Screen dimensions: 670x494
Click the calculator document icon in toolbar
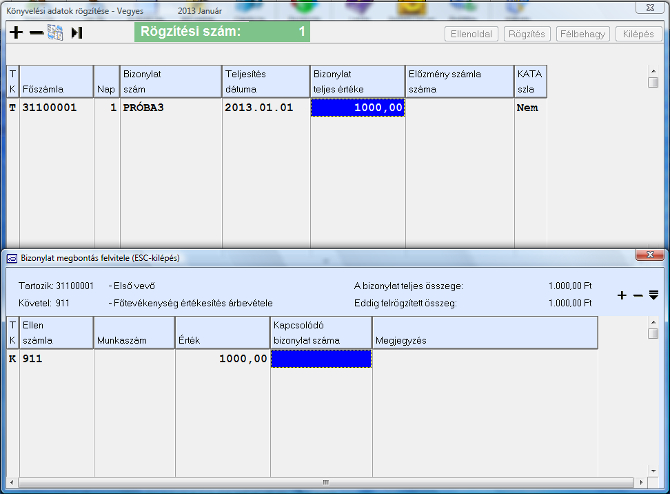click(x=55, y=33)
